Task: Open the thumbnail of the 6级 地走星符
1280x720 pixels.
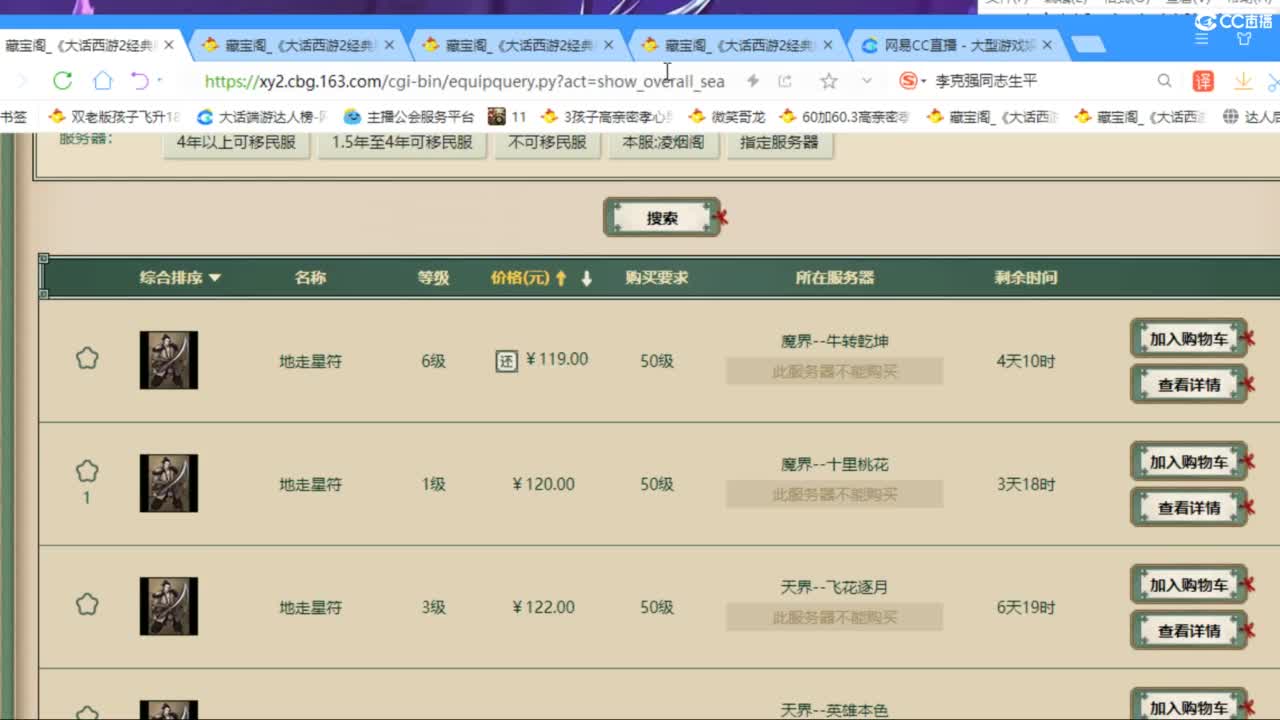Action: pos(169,360)
